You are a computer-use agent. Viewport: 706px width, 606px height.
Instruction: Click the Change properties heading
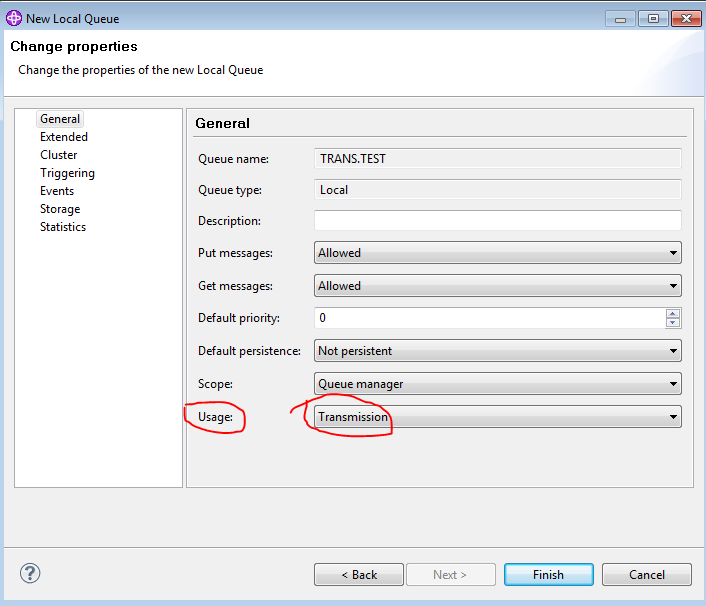coord(74,46)
